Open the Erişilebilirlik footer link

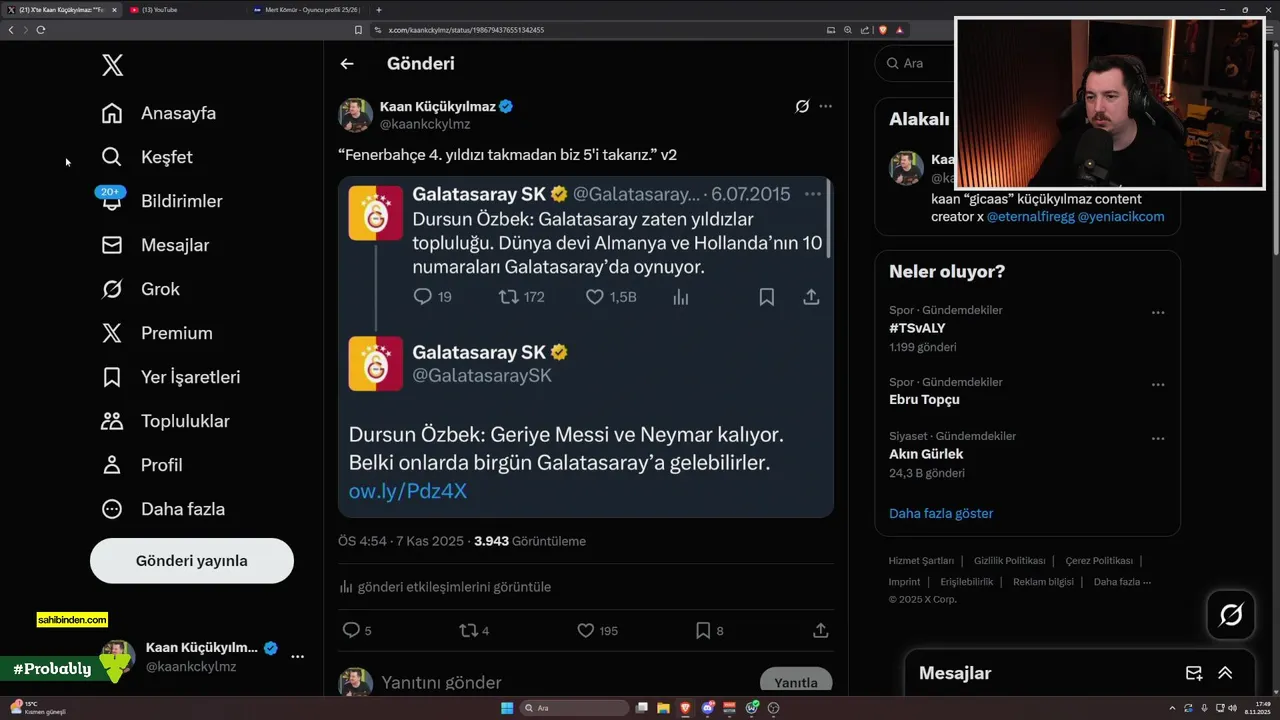[x=966, y=582]
